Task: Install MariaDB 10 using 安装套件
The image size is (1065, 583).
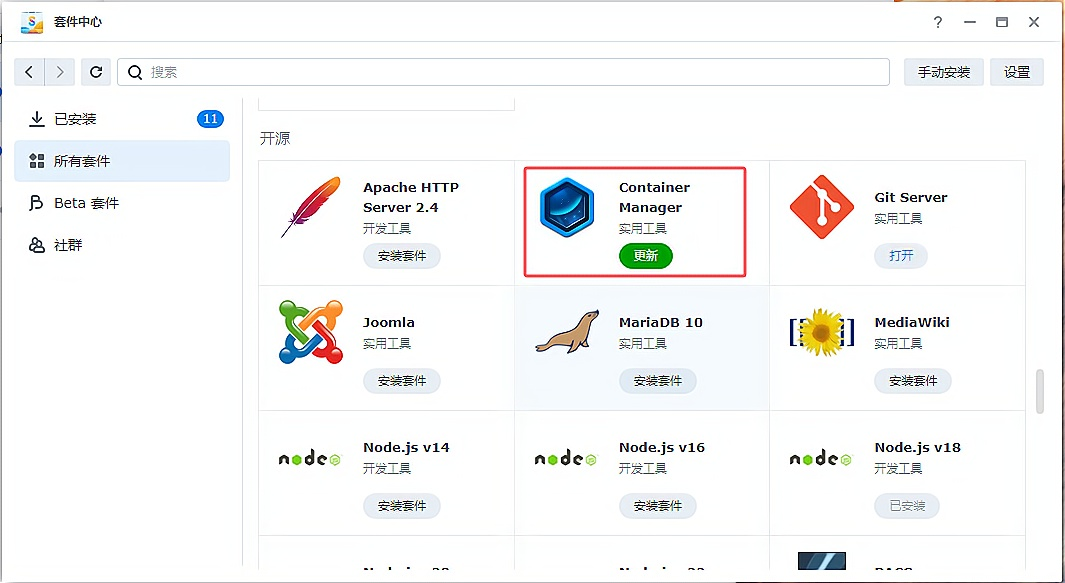Action: pos(657,381)
